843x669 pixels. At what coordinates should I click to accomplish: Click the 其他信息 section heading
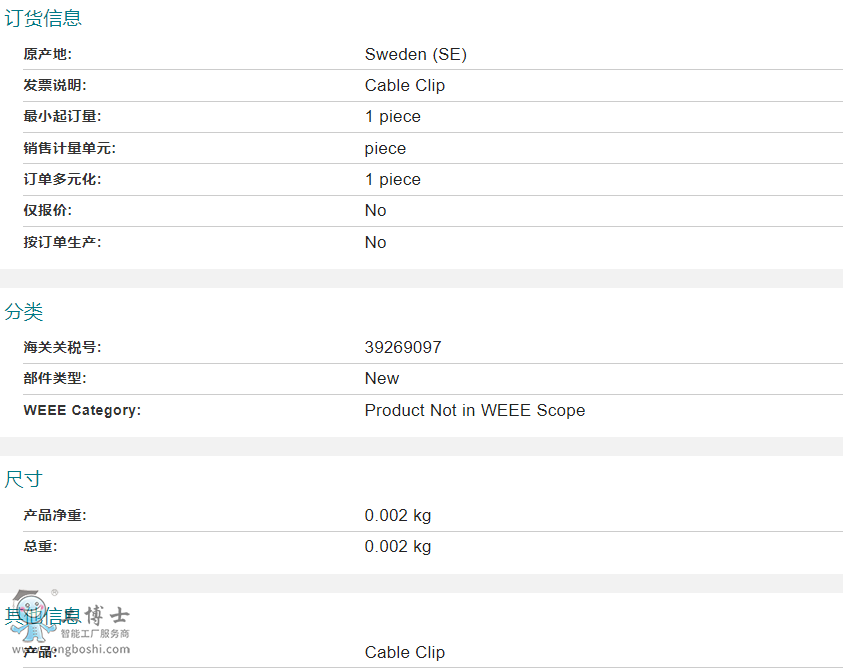tap(43, 616)
